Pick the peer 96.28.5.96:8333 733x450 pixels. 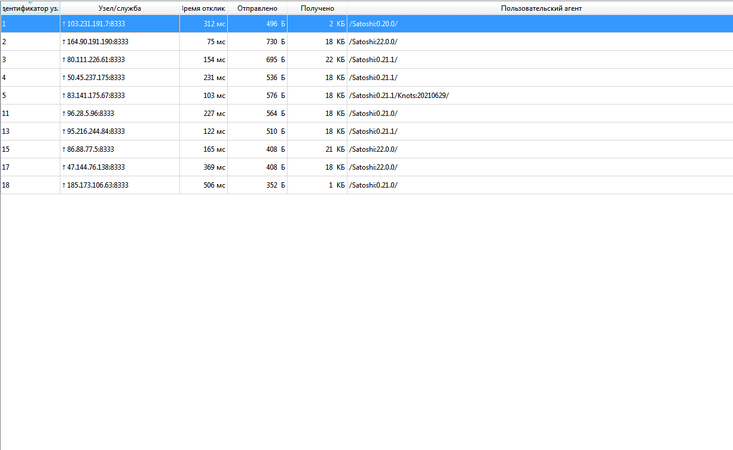tap(90, 114)
